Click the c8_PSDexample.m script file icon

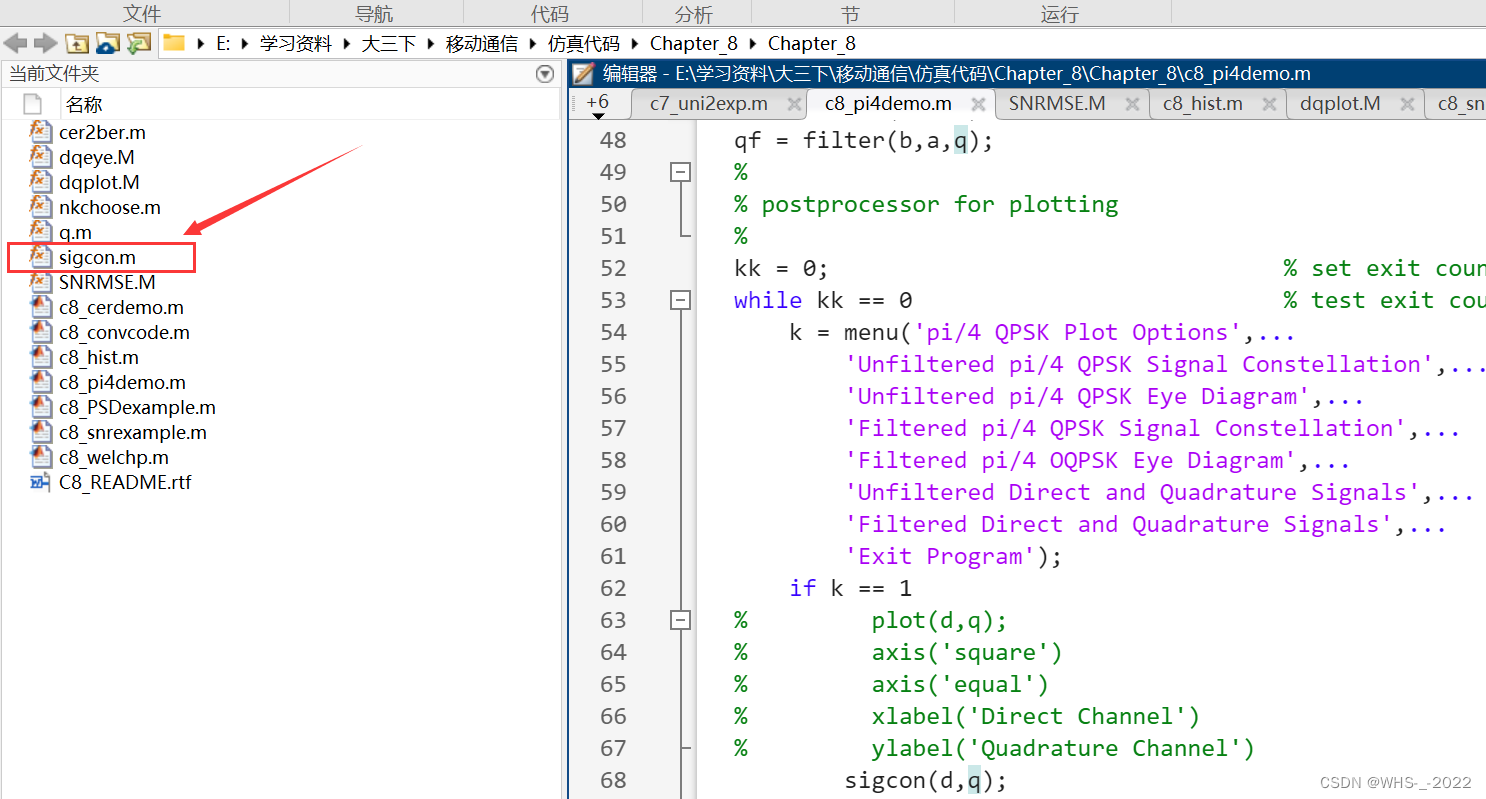41,407
